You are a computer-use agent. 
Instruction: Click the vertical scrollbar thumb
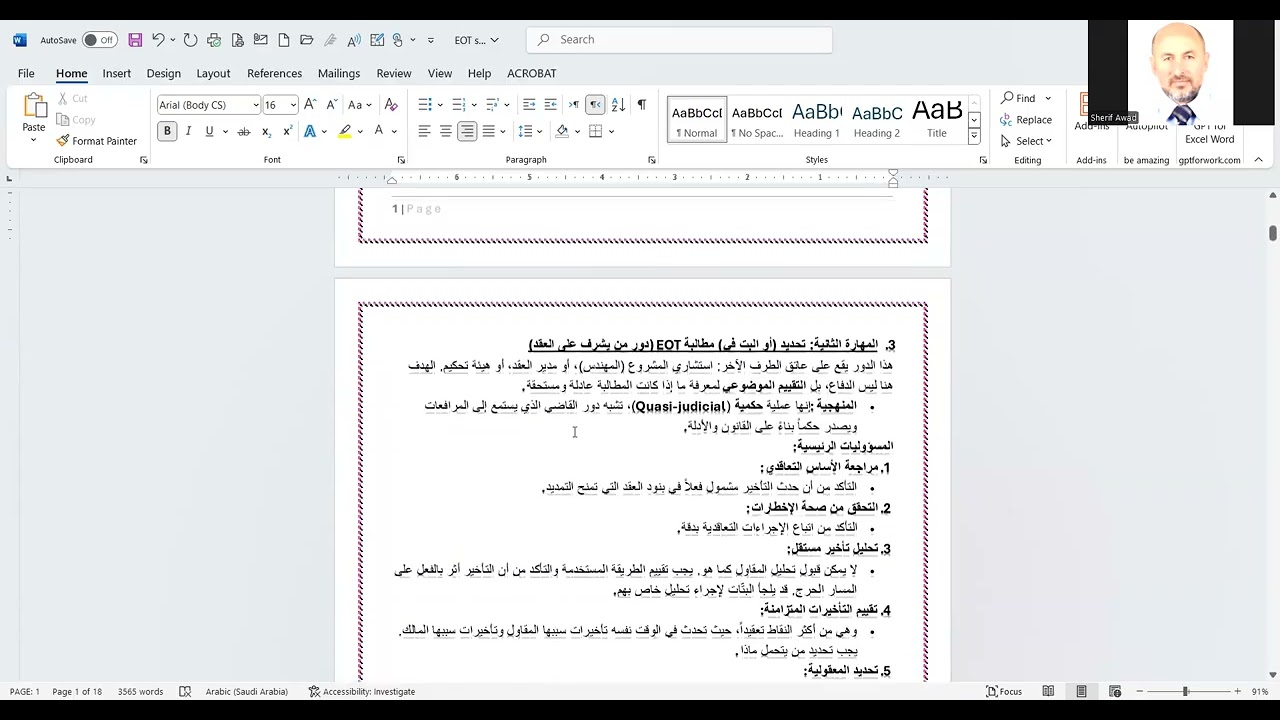[1272, 233]
